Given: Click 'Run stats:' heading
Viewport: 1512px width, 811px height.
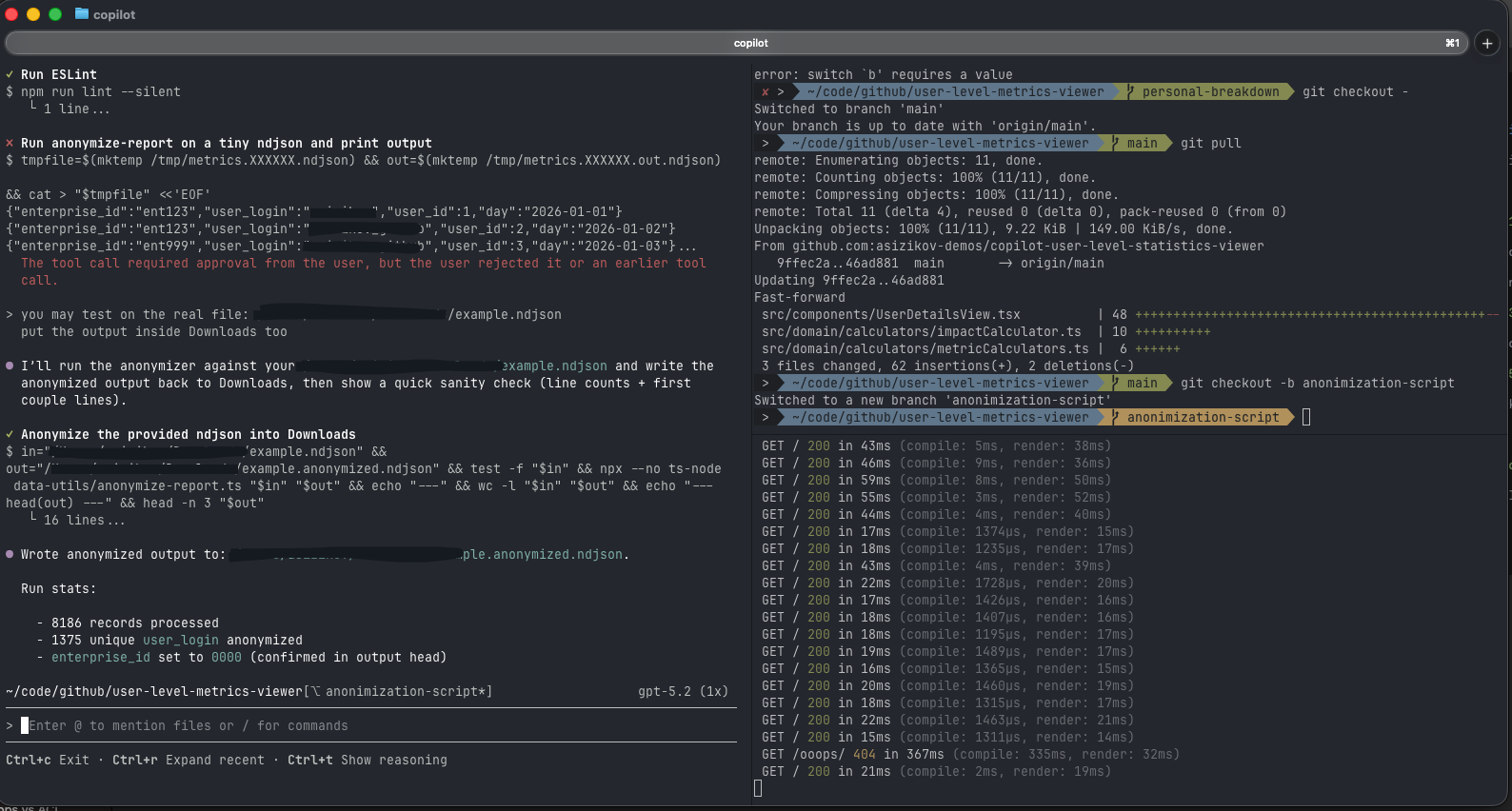Looking at the screenshot, I should point(59,588).
